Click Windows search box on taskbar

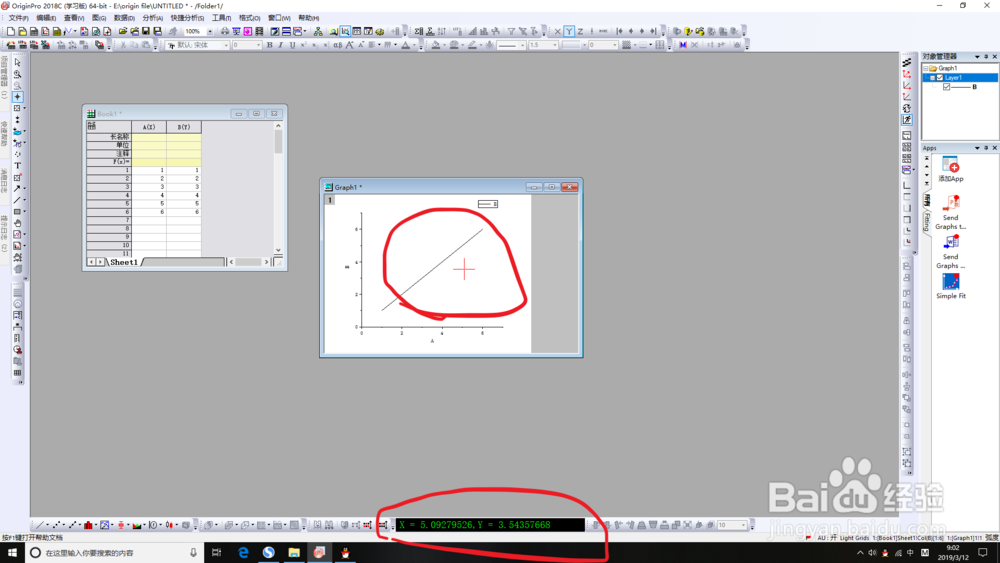point(115,553)
